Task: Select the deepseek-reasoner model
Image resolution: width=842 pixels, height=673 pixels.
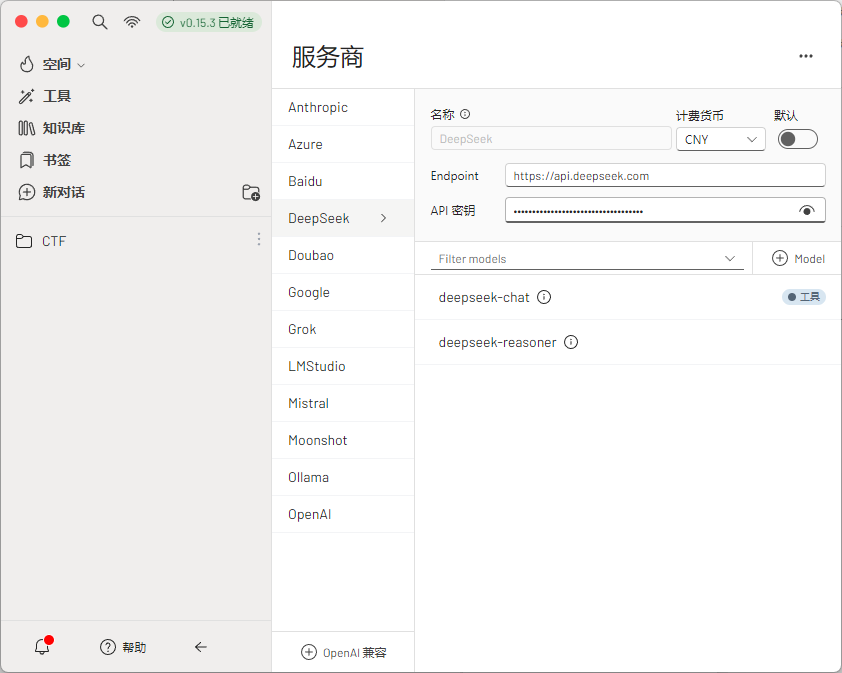Action: pos(628,343)
